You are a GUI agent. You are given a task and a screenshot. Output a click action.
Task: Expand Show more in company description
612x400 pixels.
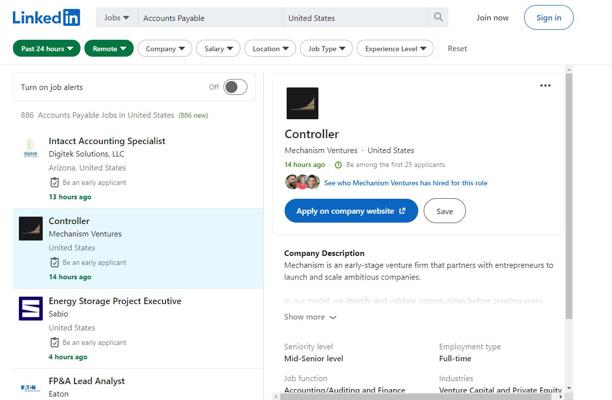[310, 317]
